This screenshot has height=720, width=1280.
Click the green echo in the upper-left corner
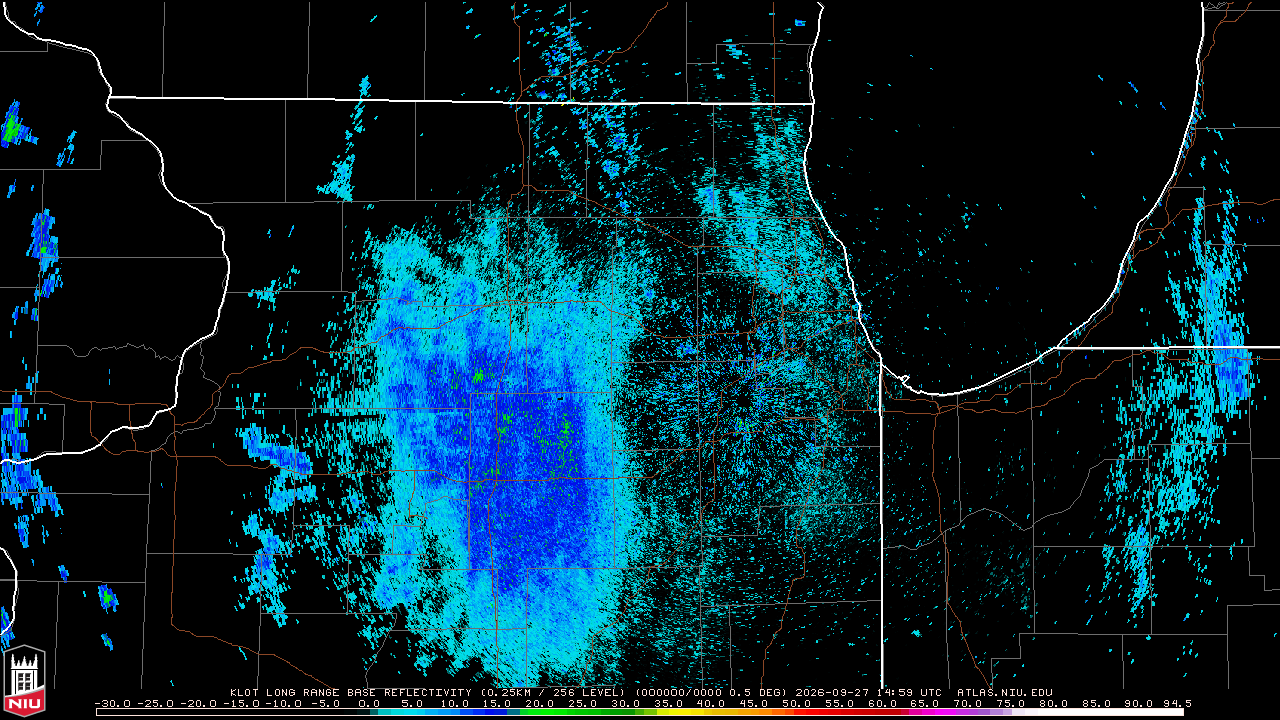pyautogui.click(x=12, y=127)
